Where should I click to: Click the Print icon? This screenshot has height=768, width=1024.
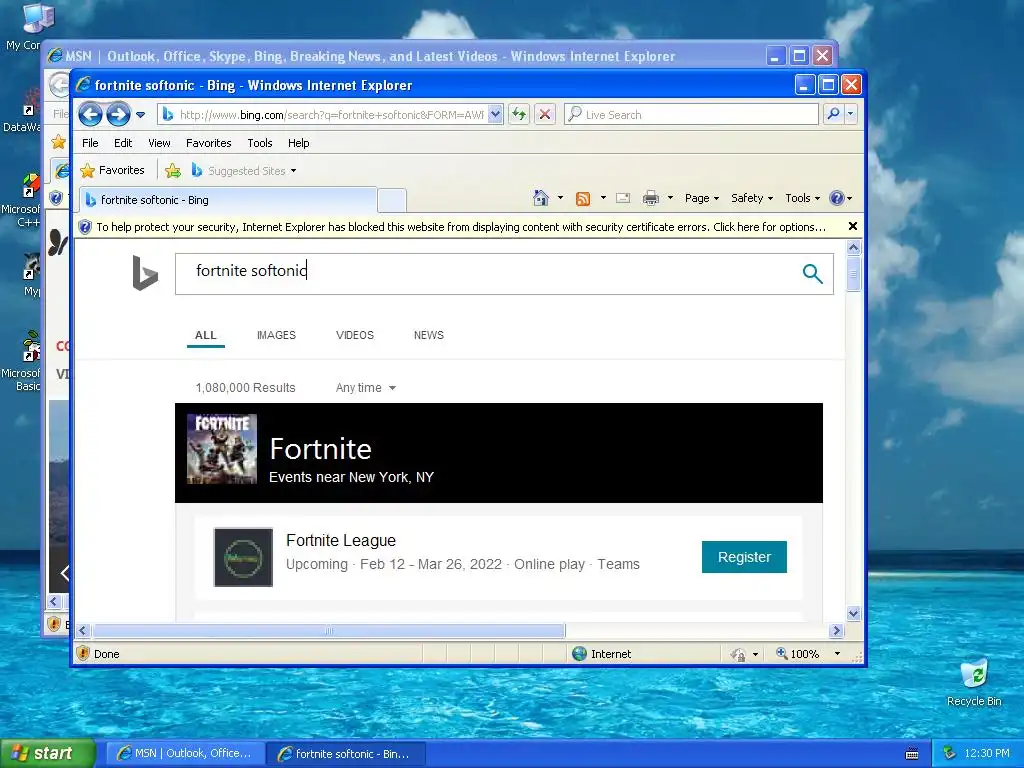coord(650,198)
